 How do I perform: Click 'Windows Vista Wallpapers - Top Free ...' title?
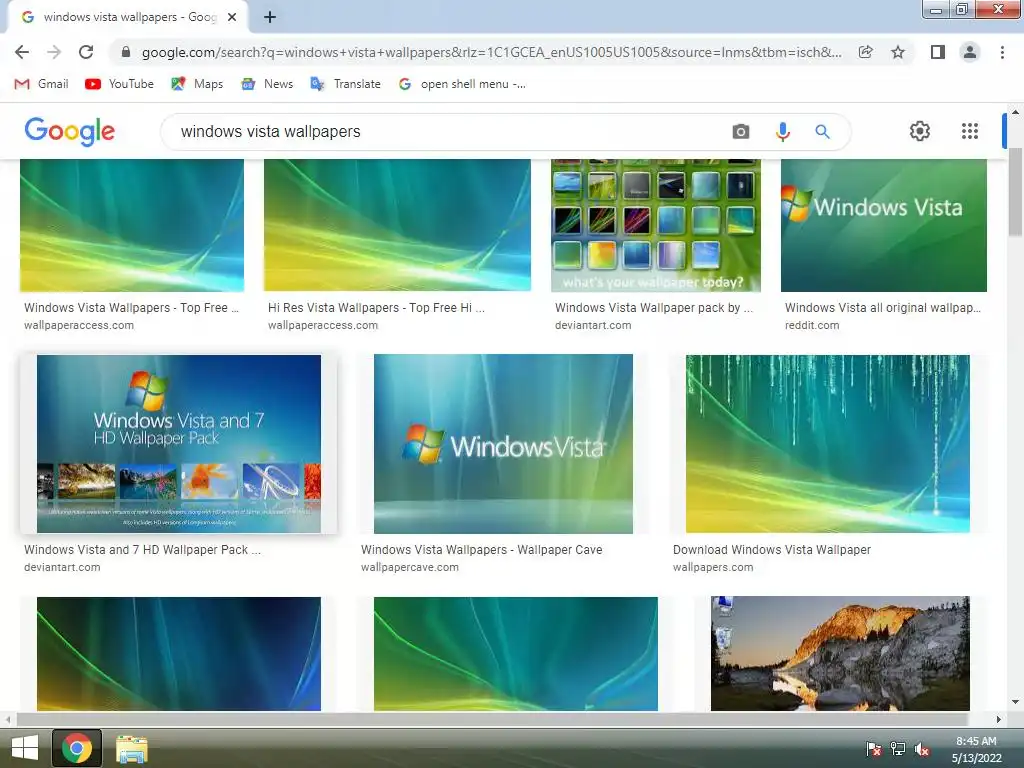[131, 308]
